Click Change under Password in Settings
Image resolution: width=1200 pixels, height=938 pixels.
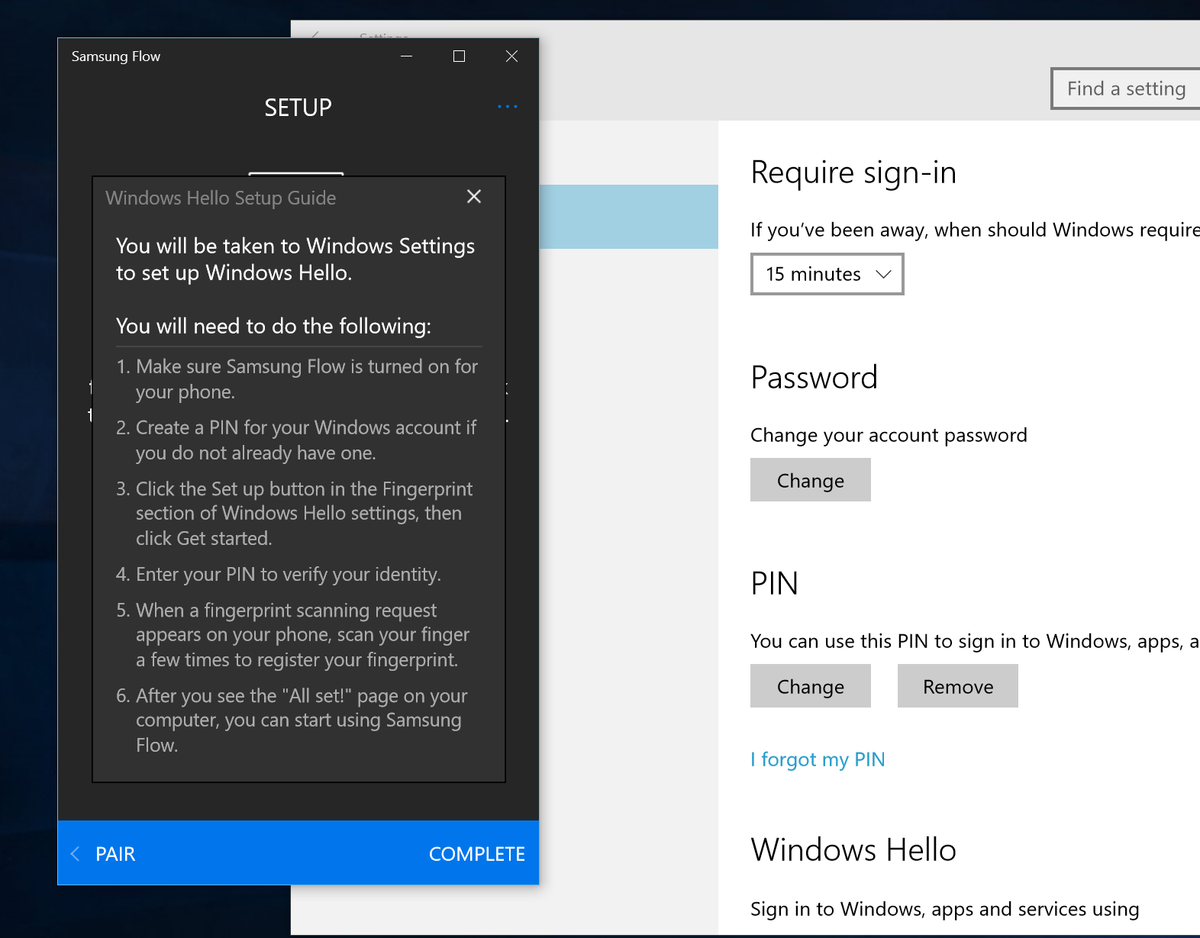(810, 480)
